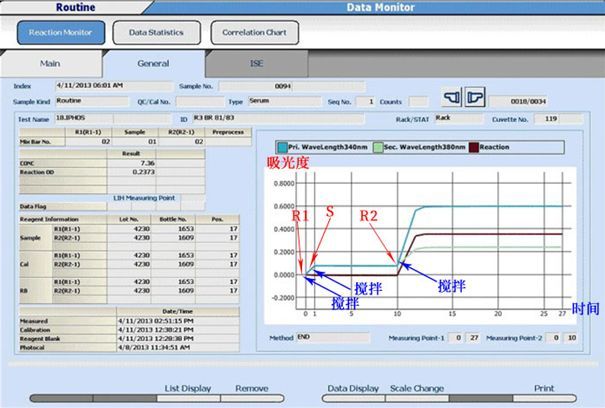Screen dimensions: 605x408
Task: Open the Data Statistics view
Action: [x=155, y=33]
